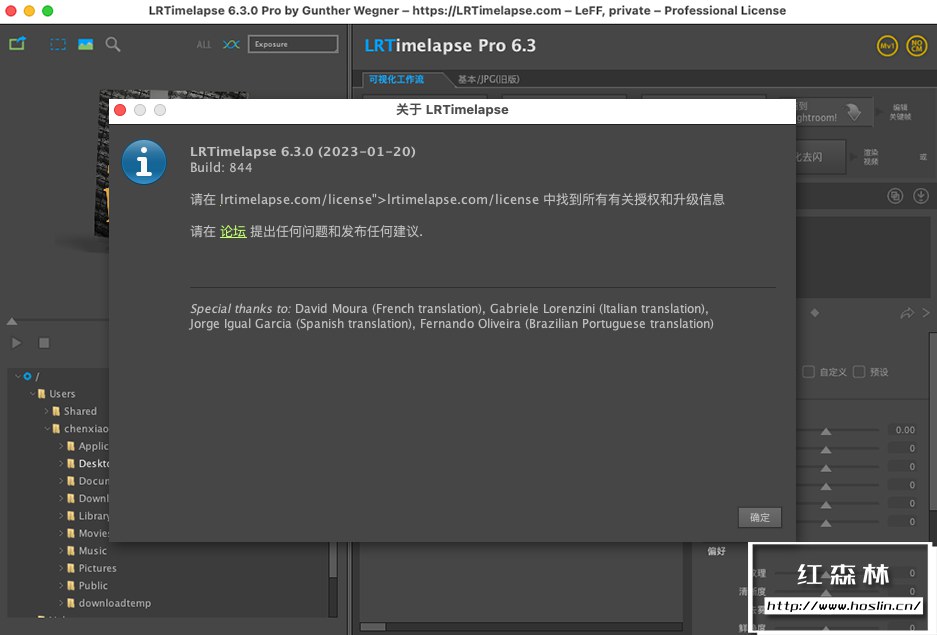The image size is (937, 635).
Task: Click the Users folder icon
Action: [41, 394]
